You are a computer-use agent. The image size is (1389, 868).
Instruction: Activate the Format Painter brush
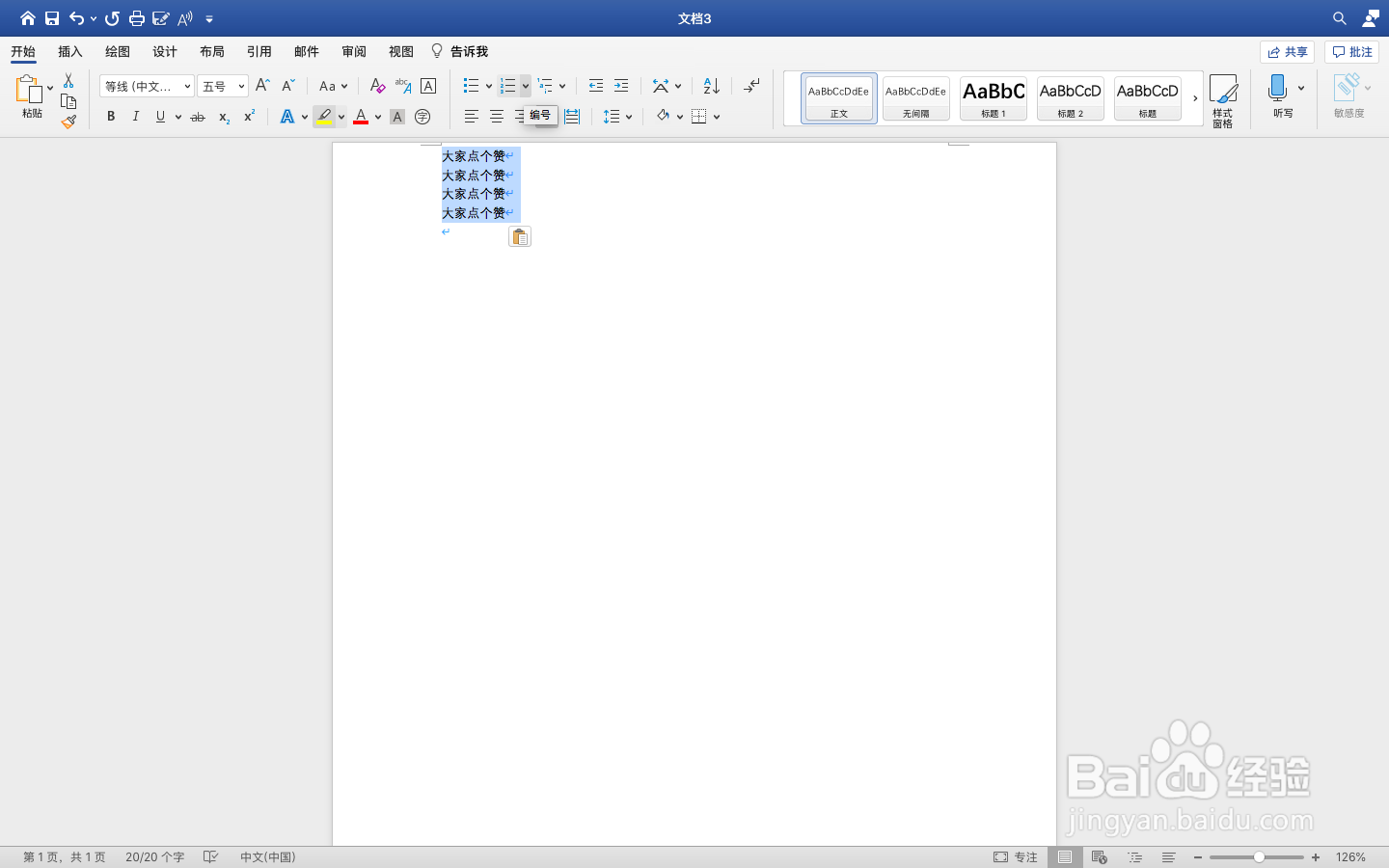click(68, 122)
